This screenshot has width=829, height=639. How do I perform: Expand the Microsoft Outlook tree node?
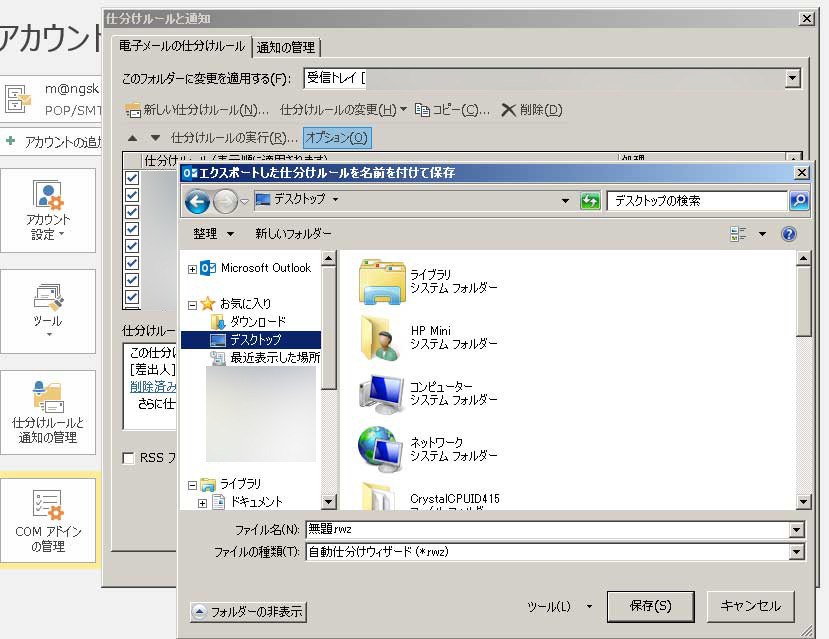(x=193, y=269)
